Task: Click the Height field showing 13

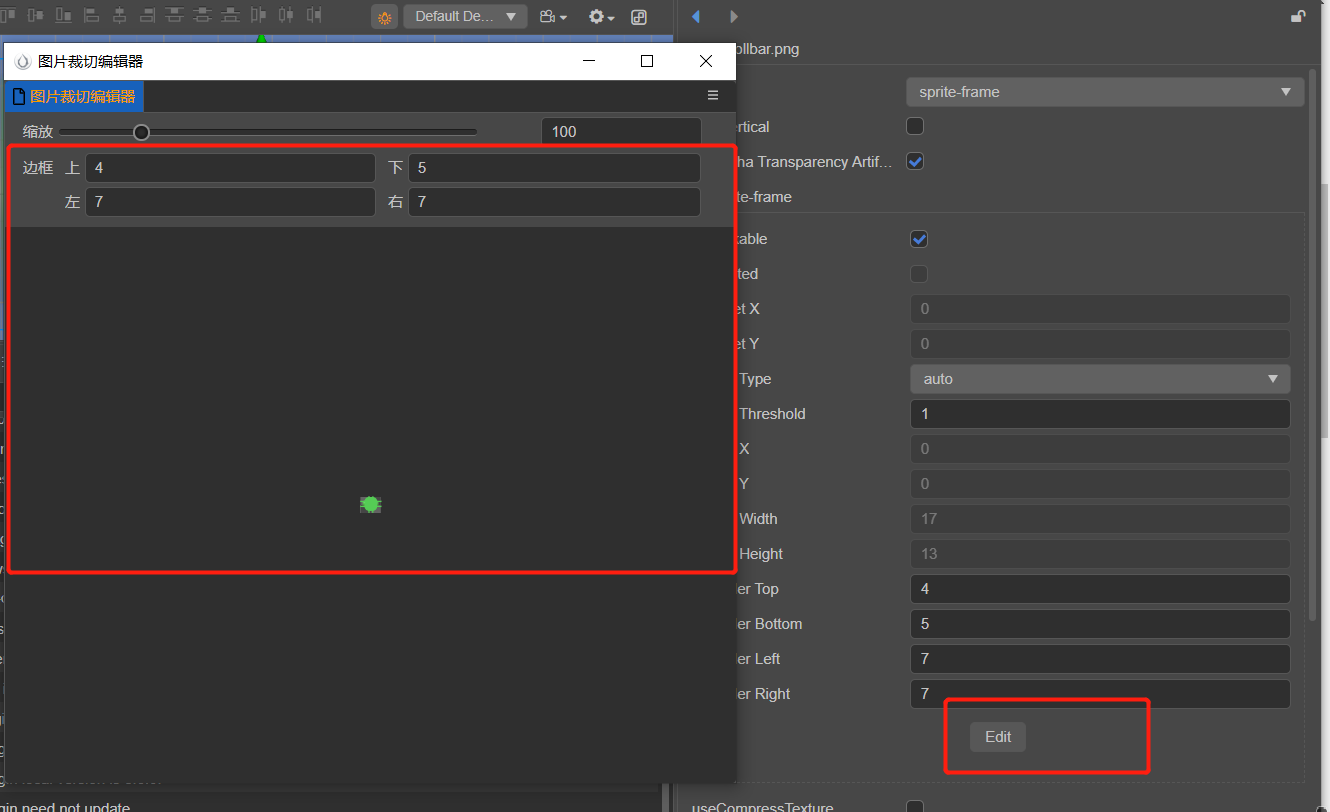Action: click(x=1100, y=554)
